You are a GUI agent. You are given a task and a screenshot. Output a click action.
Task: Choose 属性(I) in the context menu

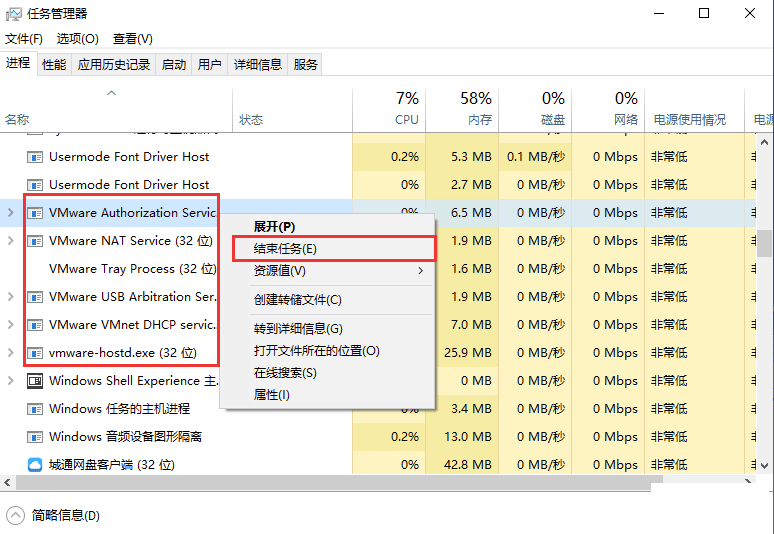coord(327,395)
